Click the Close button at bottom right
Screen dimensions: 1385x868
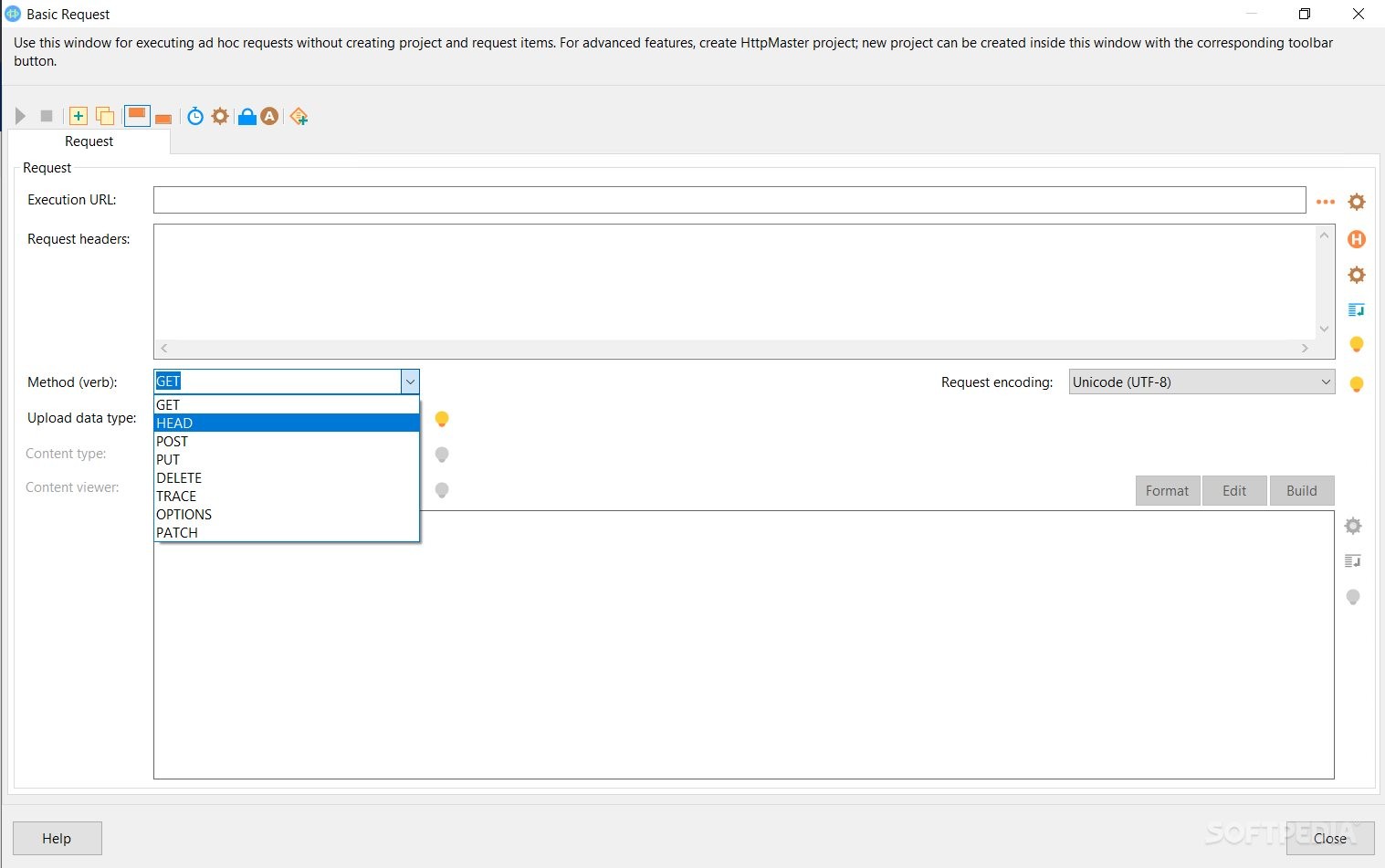click(x=1330, y=839)
